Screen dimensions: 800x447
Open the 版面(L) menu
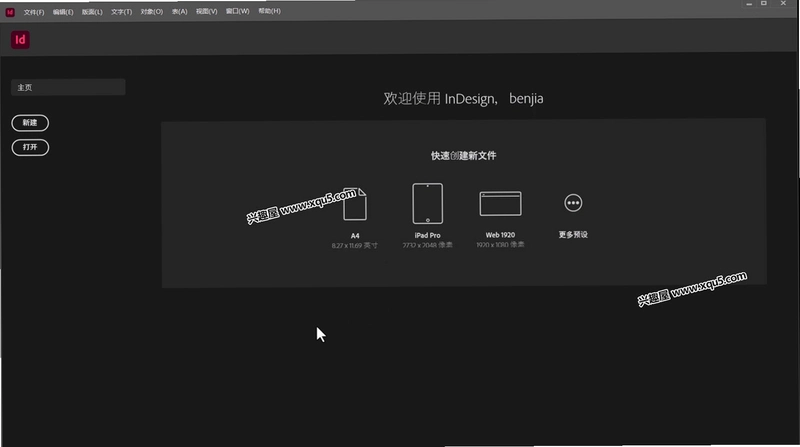pyautogui.click(x=92, y=12)
